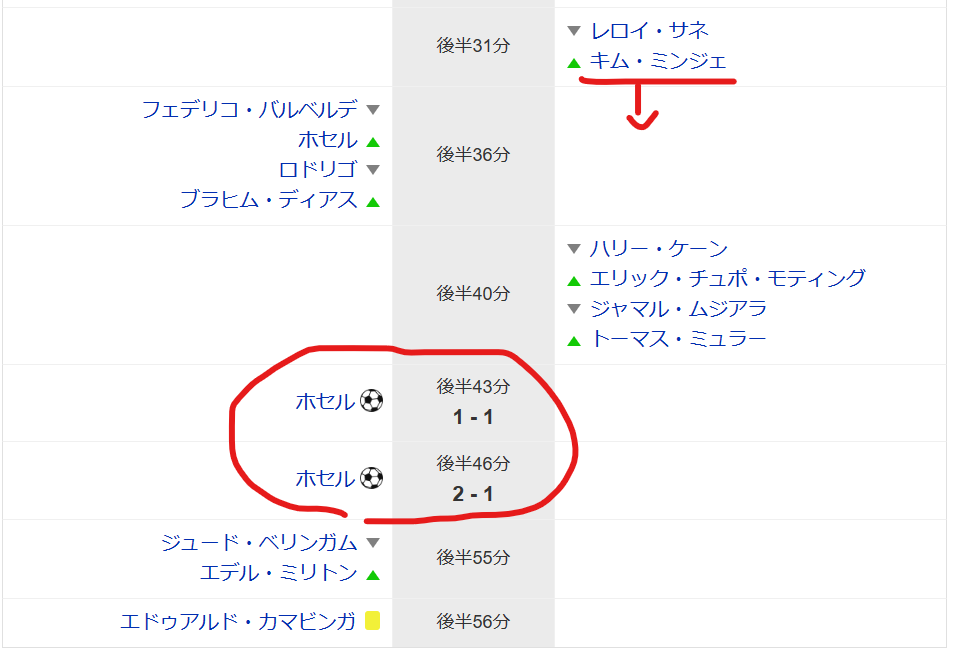Open フェデリコ・バルベルデ player link
The width and height of the screenshot is (958, 658).
click(x=249, y=110)
